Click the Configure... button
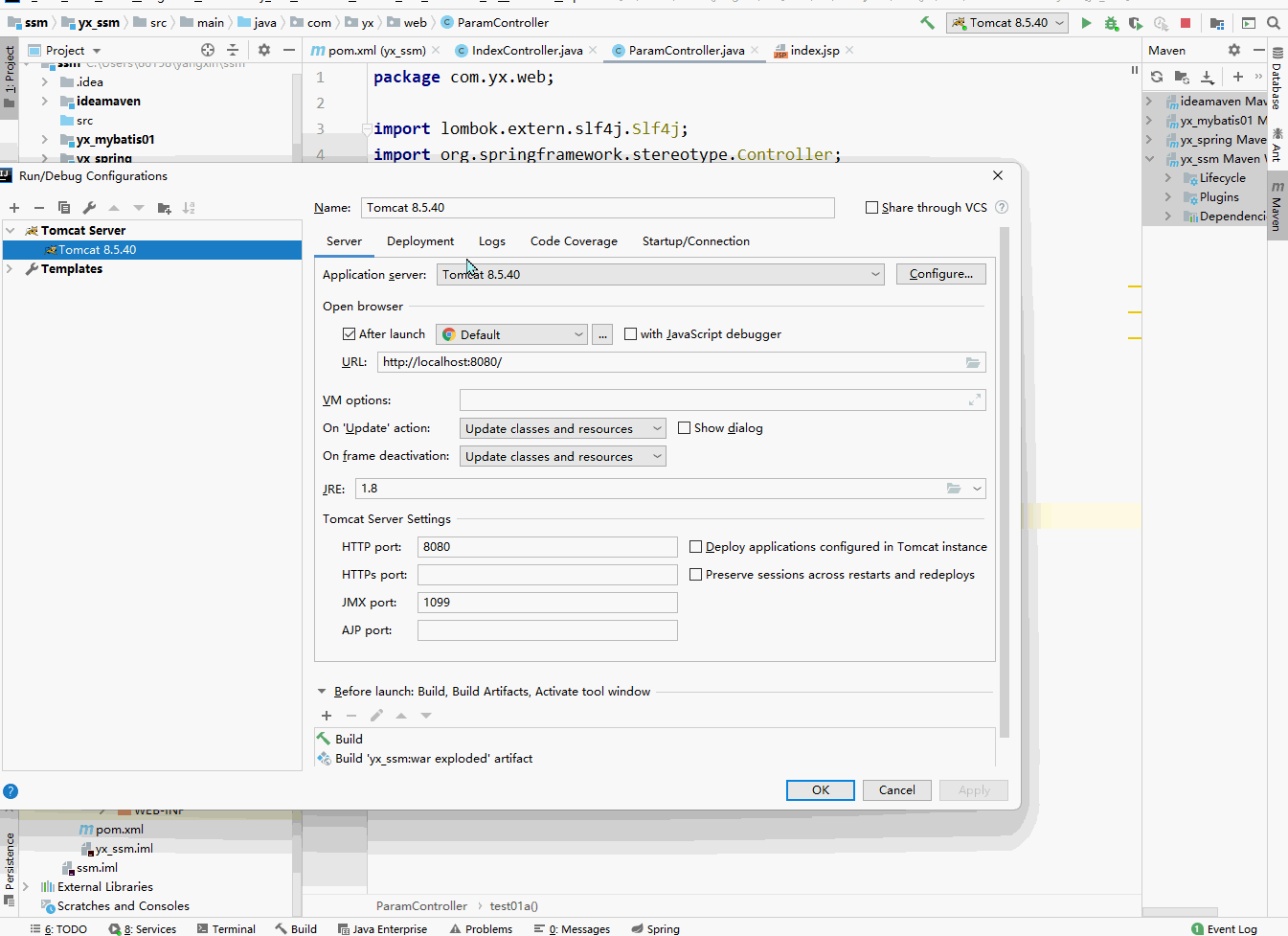This screenshot has width=1288, height=936. click(940, 274)
